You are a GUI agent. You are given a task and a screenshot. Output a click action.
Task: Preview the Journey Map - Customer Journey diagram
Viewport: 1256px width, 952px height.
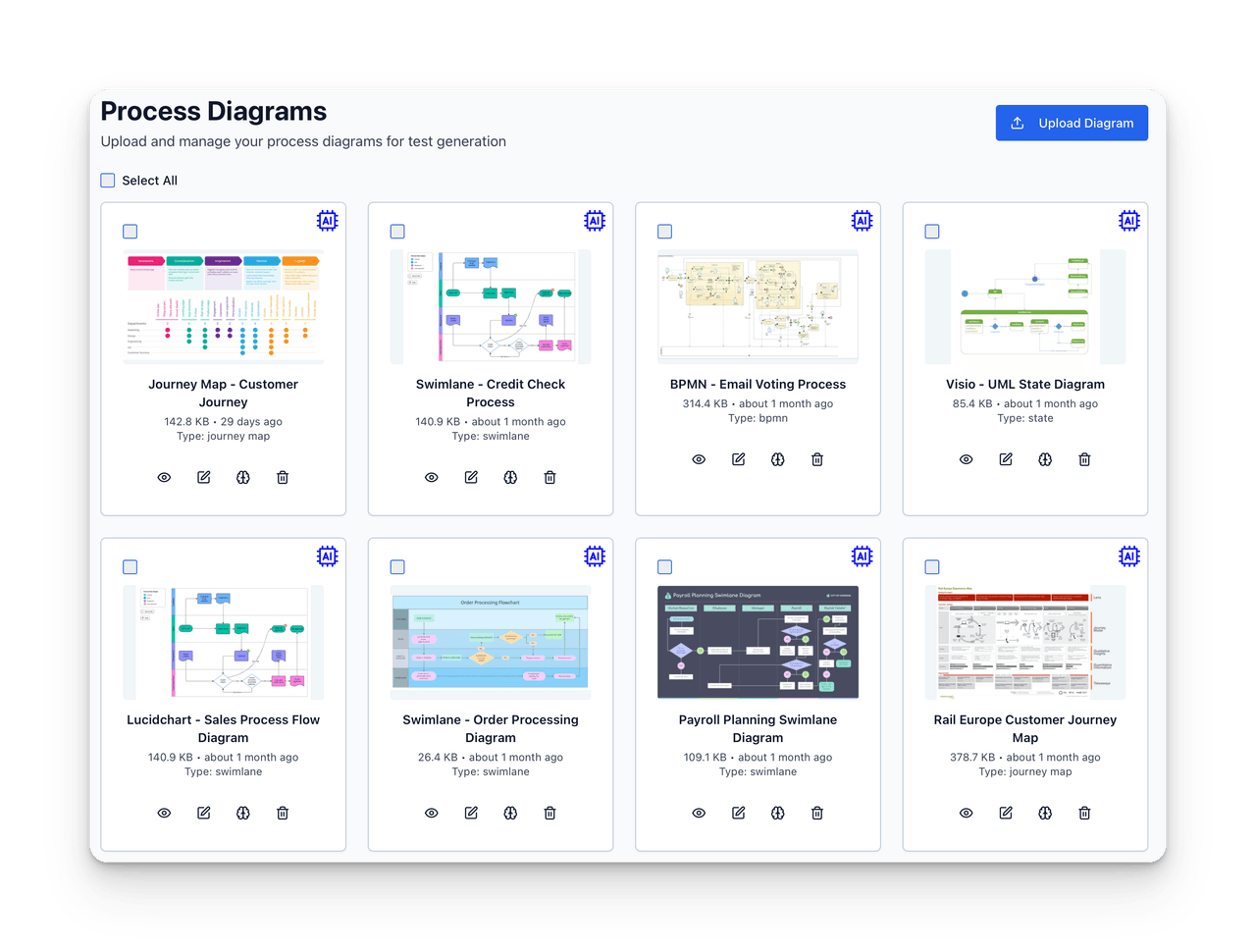point(164,477)
